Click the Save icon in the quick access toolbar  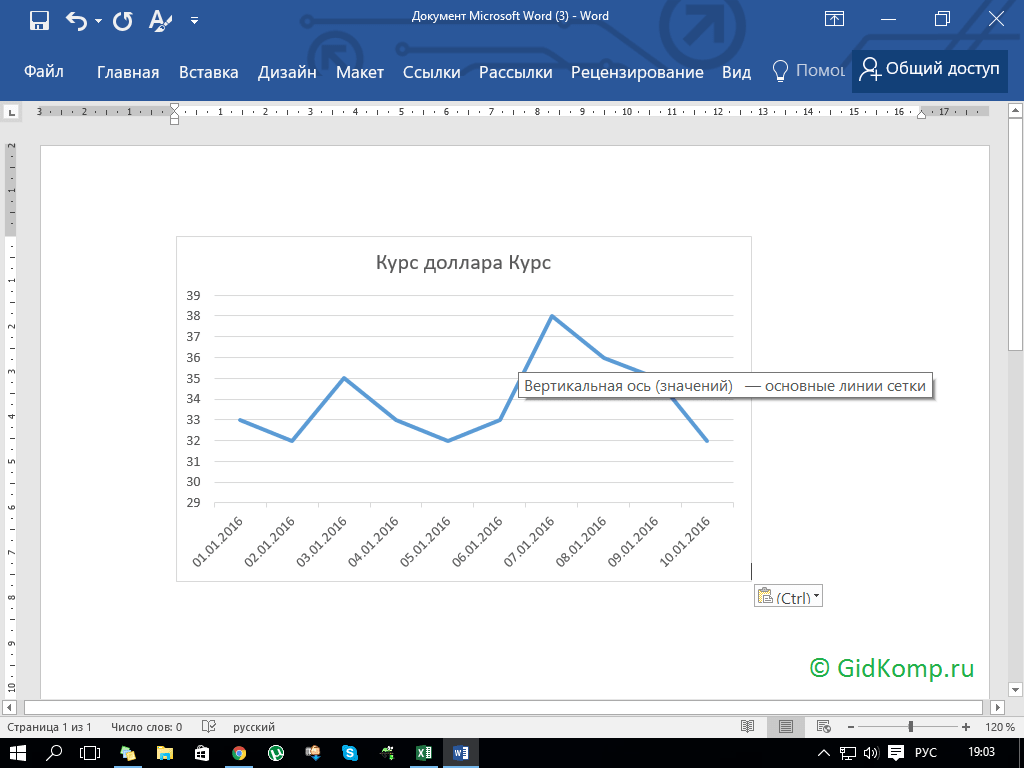(x=40, y=19)
